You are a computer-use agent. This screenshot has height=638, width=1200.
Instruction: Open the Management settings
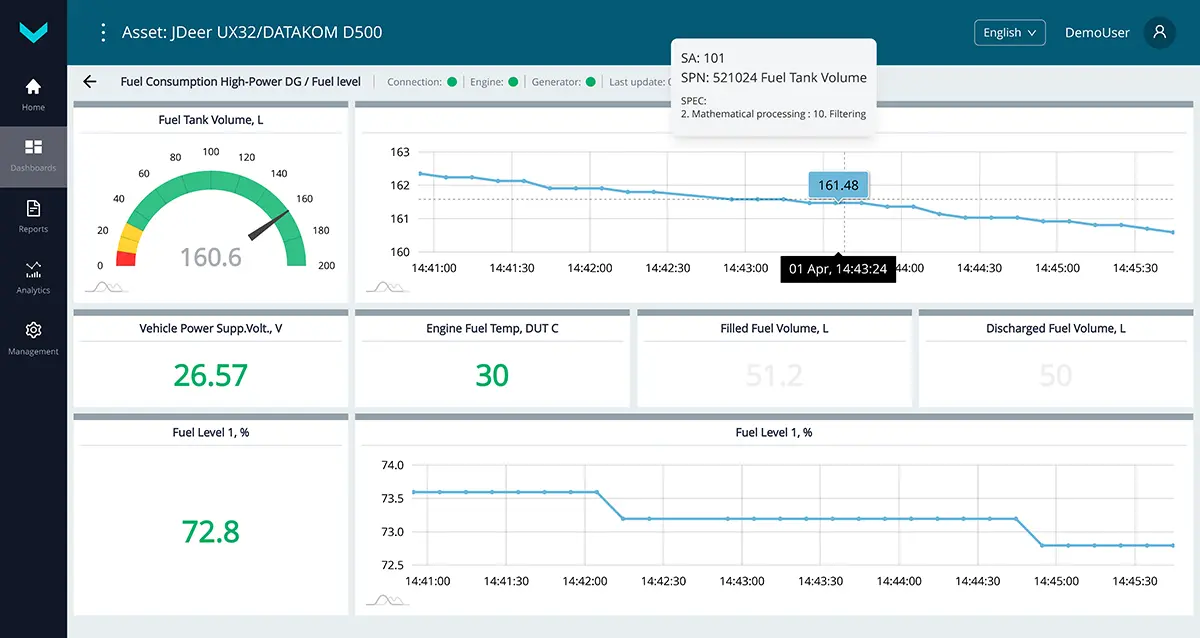[x=33, y=338]
